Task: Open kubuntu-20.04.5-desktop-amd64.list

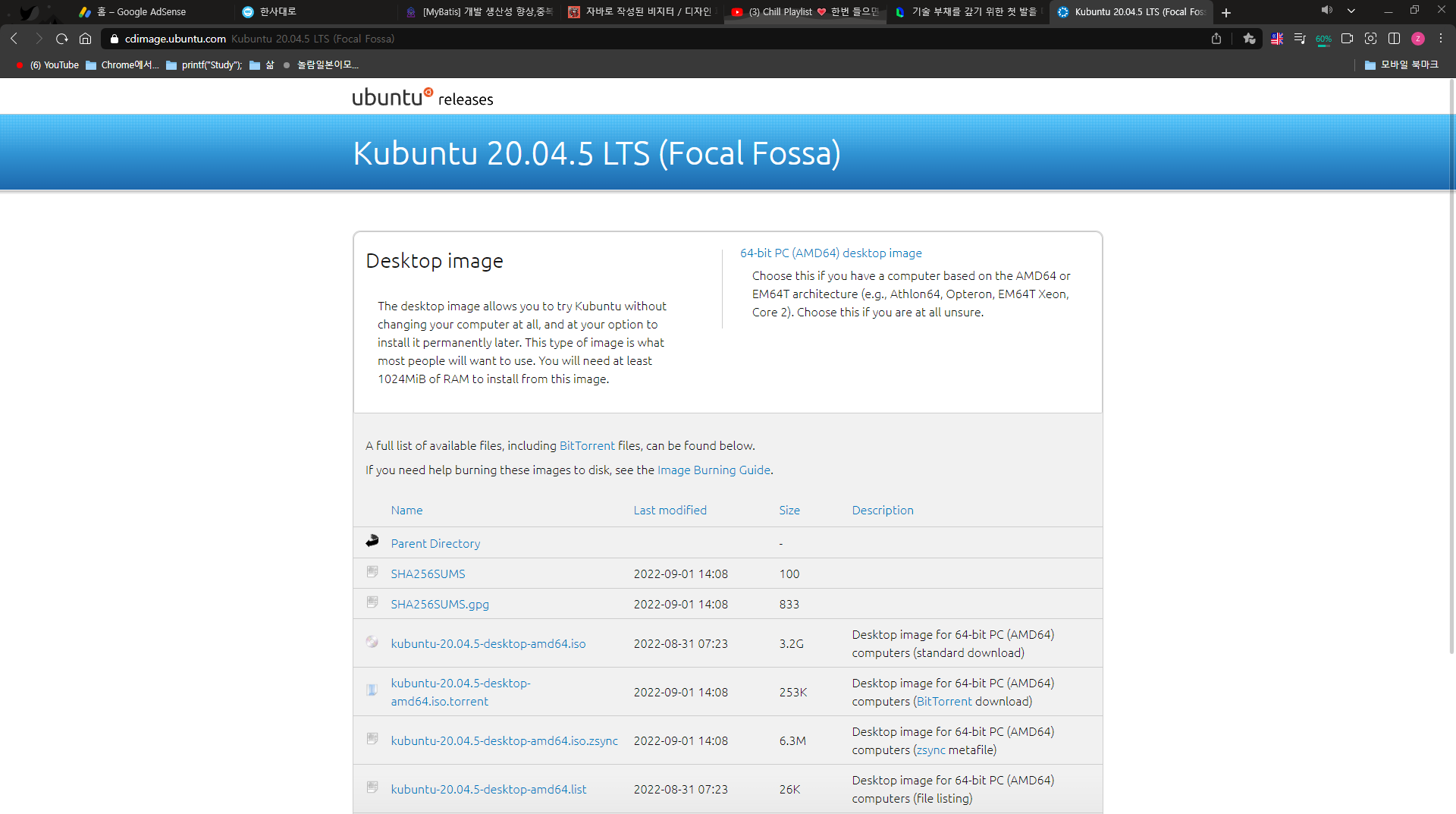Action: click(x=488, y=789)
